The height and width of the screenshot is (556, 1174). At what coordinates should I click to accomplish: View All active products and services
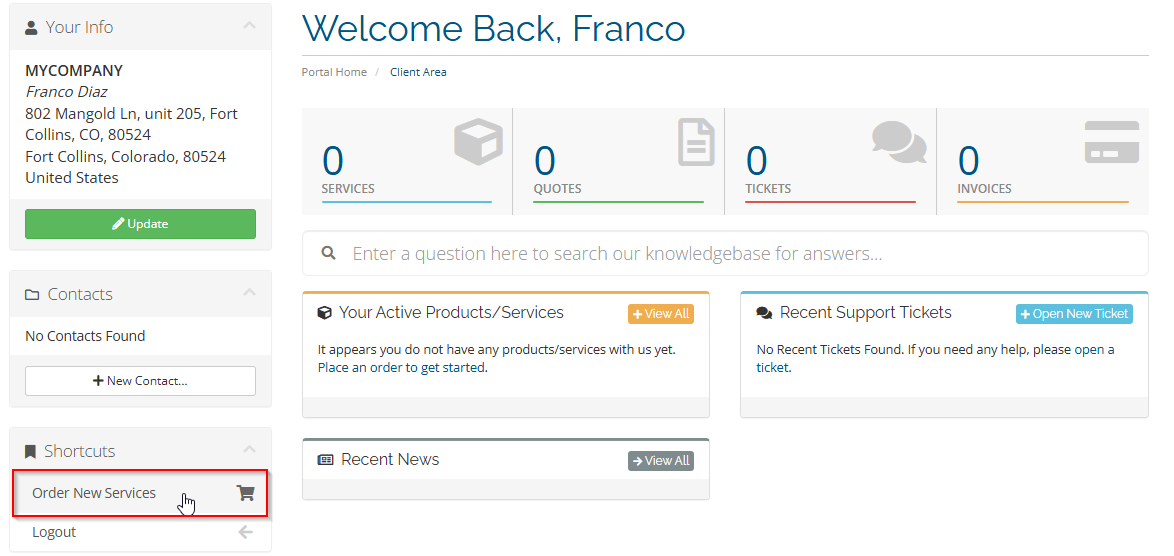point(660,314)
